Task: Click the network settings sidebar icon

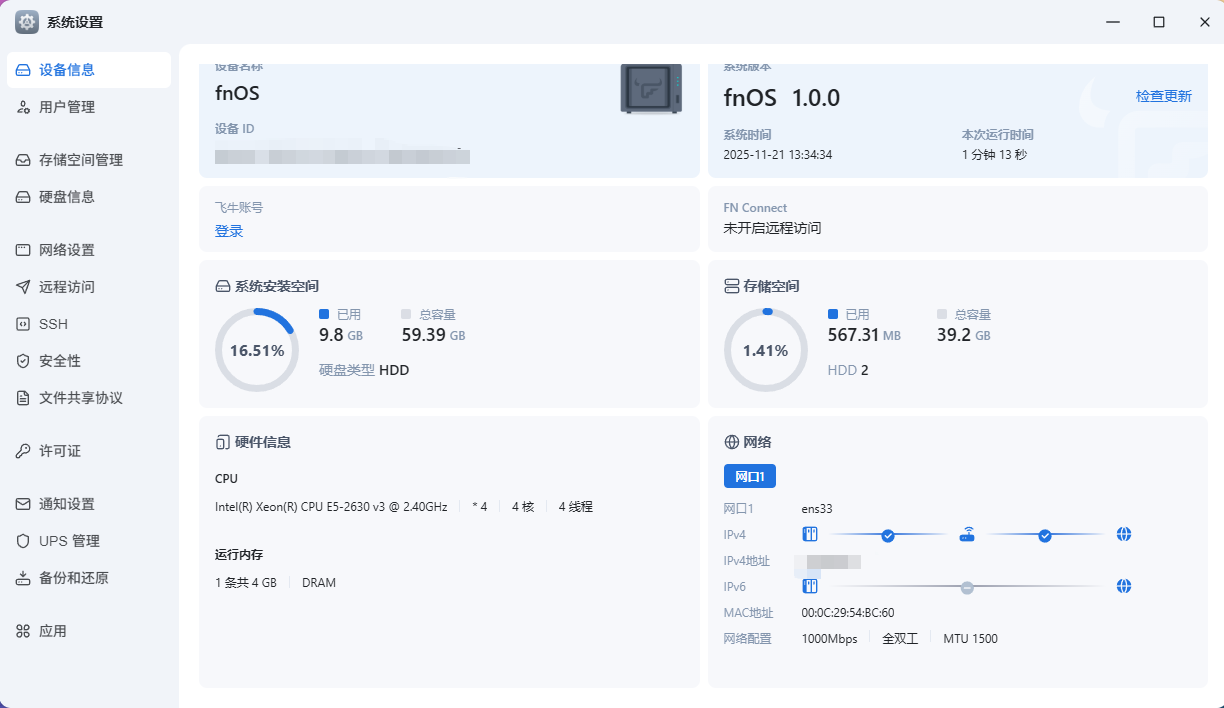Action: pos(23,250)
